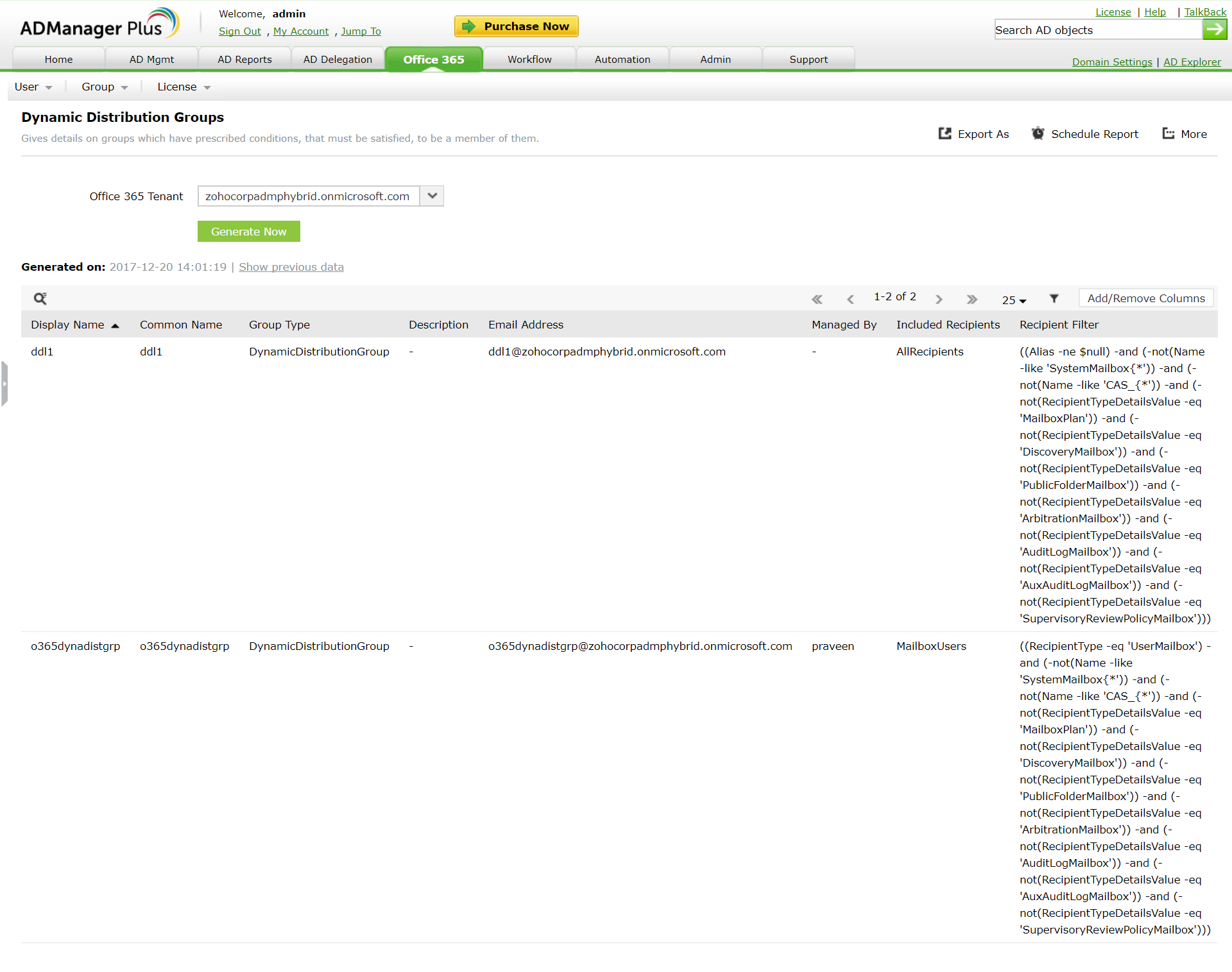Expand Office 365 Tenant dropdown
This screenshot has height=972, width=1232.
pos(432,196)
